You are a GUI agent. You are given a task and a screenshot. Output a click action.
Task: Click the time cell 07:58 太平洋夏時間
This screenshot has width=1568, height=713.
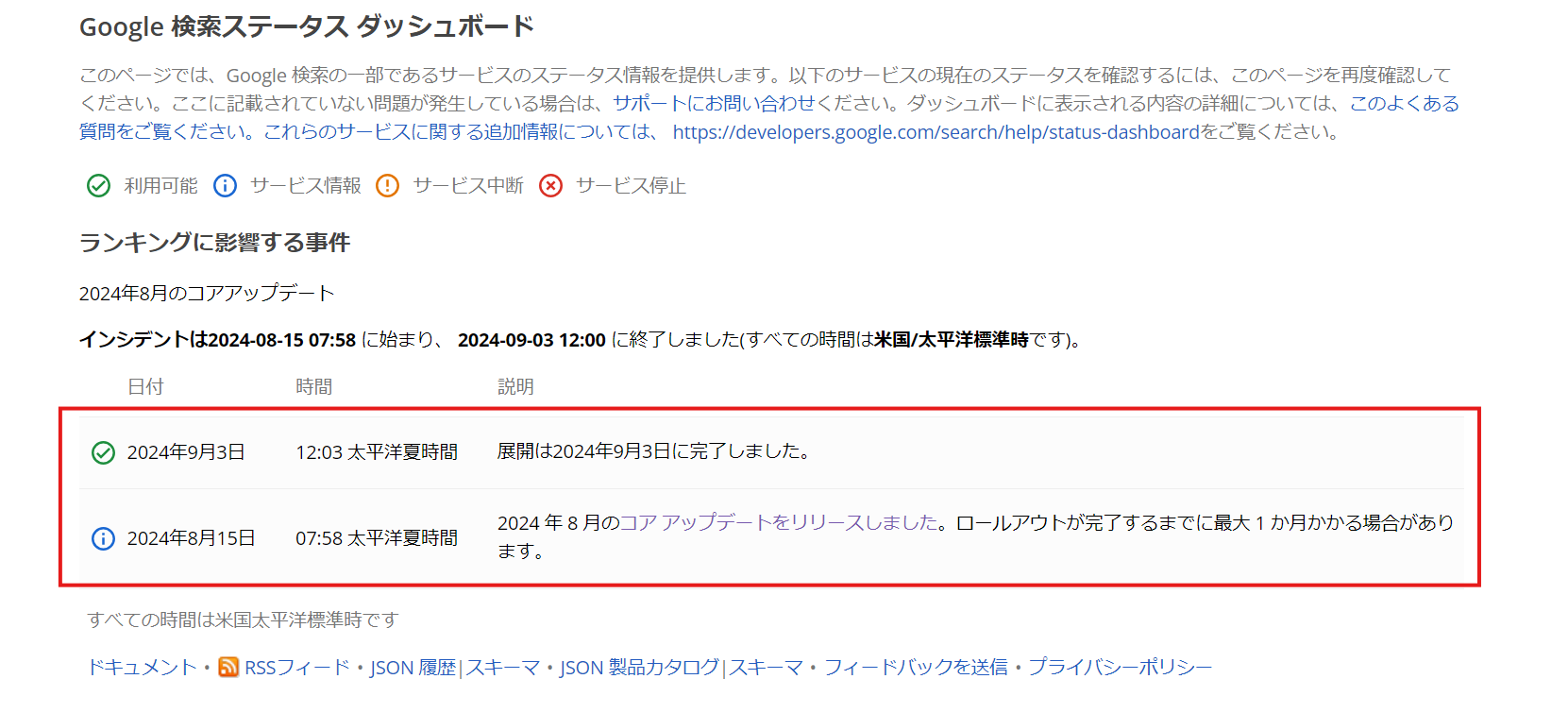click(377, 538)
